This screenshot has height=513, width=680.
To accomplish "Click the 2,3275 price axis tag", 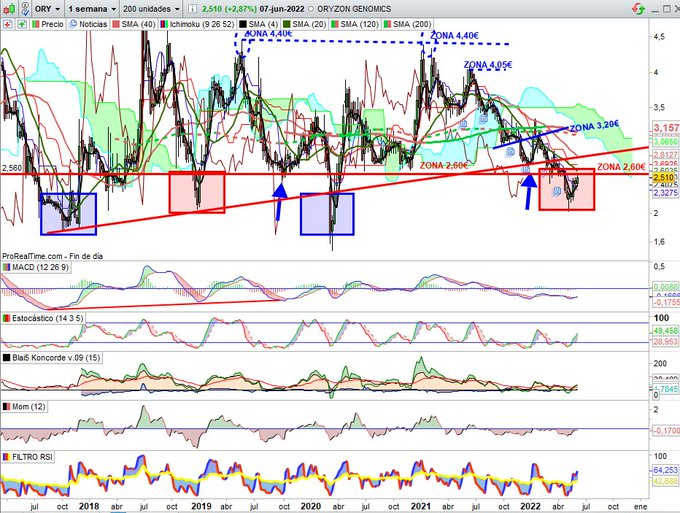I will 665,193.
